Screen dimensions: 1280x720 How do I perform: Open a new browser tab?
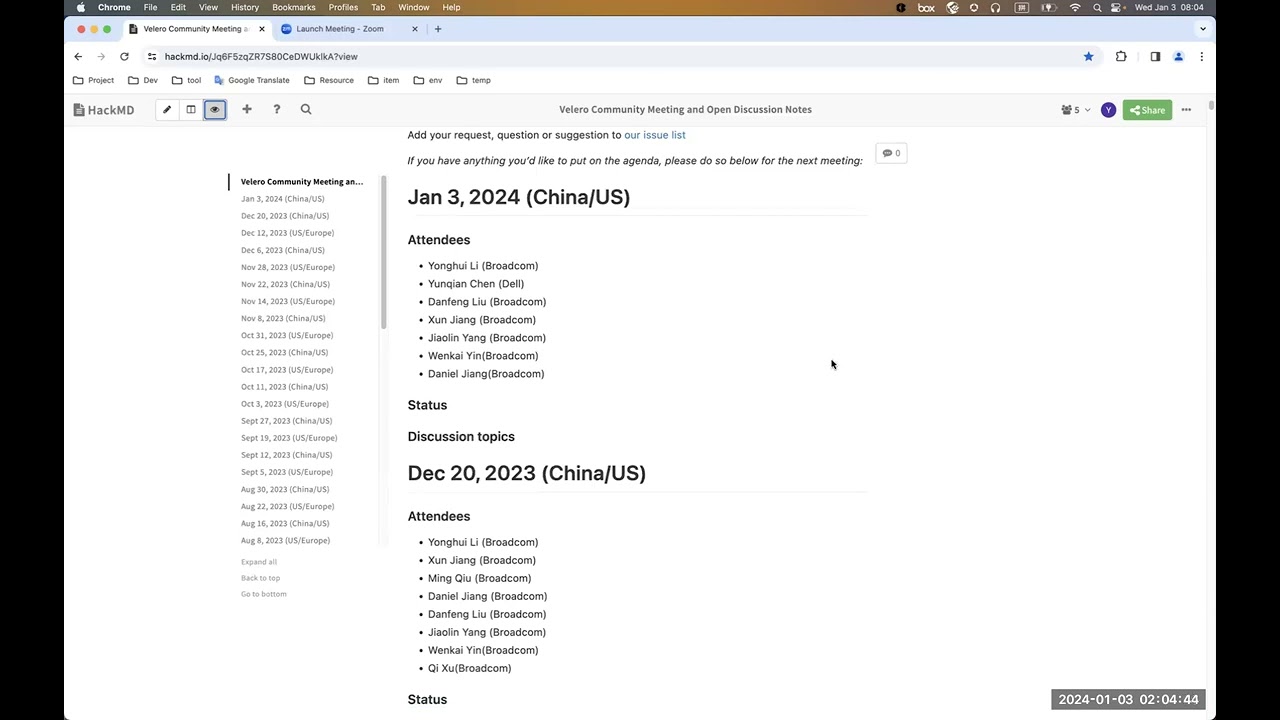(x=437, y=29)
